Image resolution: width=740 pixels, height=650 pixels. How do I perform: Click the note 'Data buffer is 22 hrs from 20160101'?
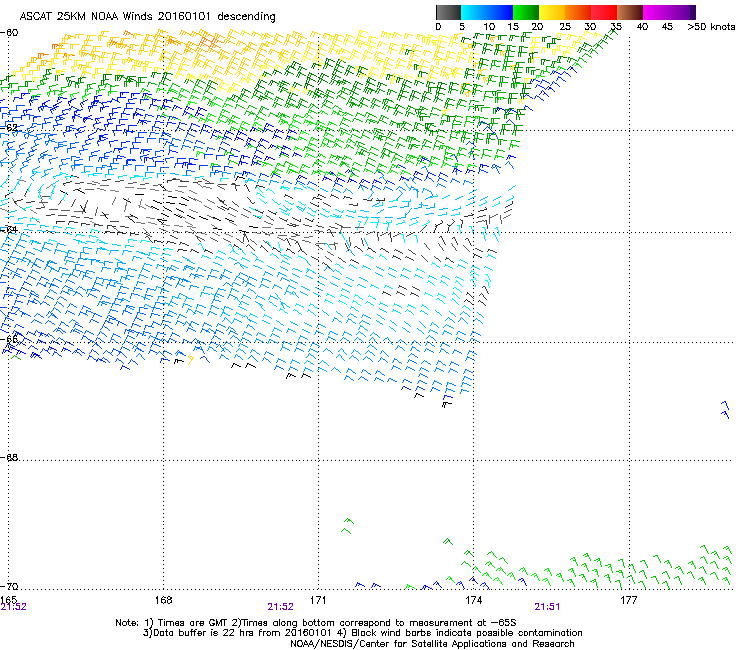241,633
